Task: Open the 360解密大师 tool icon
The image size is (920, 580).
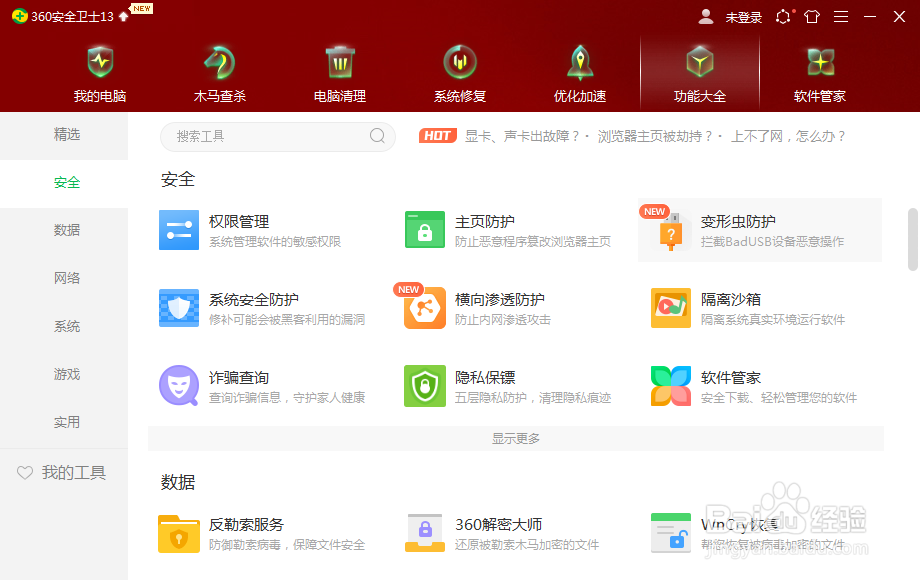Action: pos(424,533)
